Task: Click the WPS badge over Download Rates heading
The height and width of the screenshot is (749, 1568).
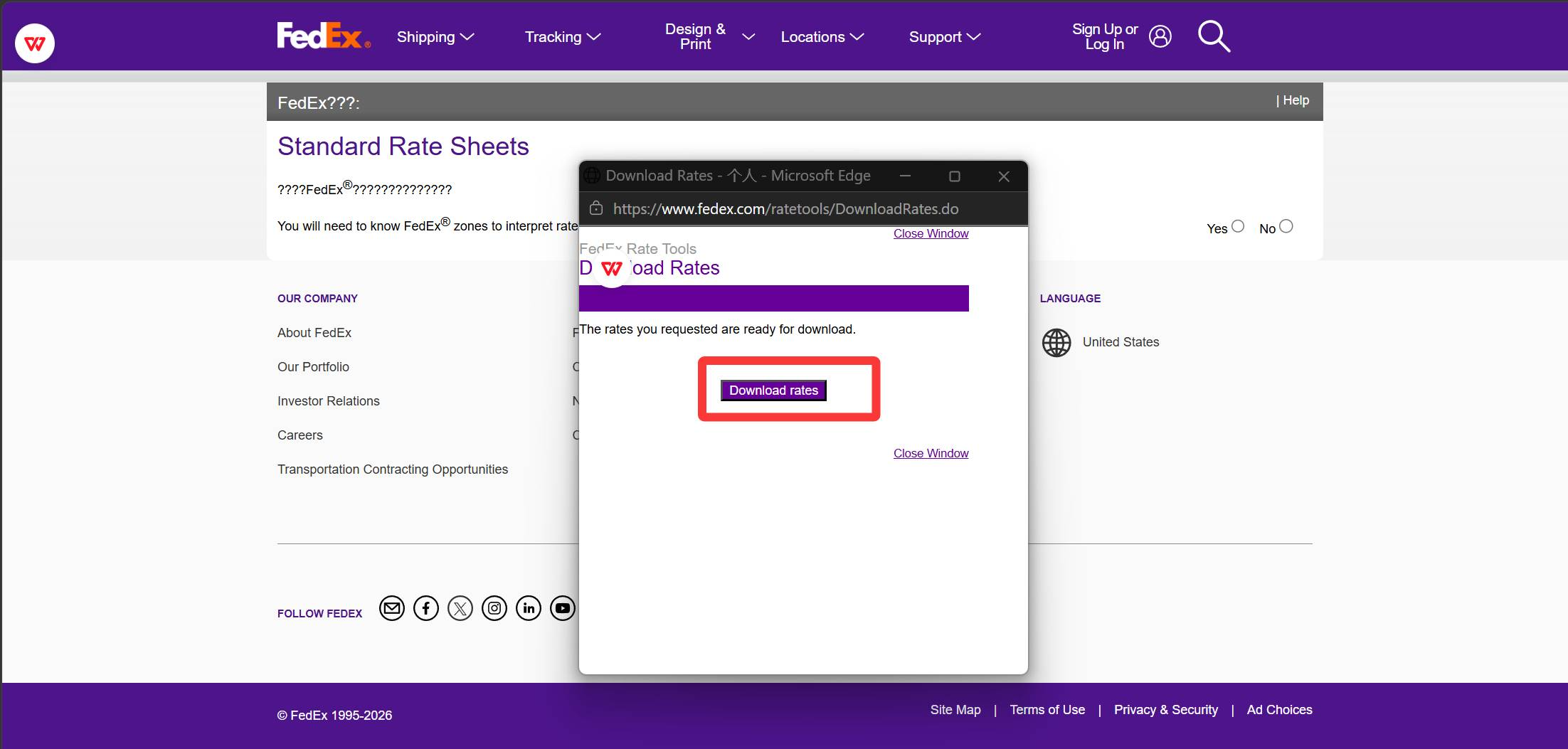Action: pyautogui.click(x=612, y=269)
